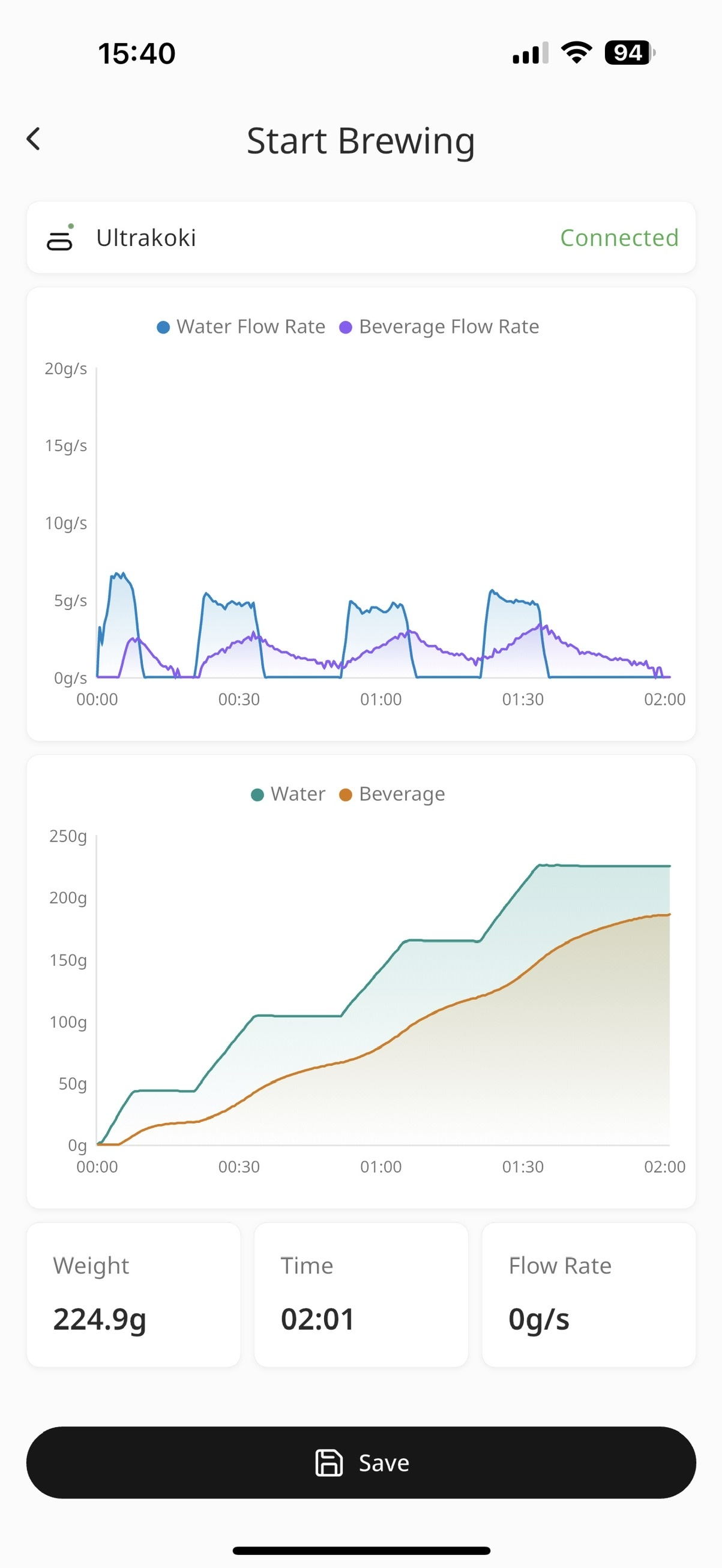
Task: Tap the Wi-Fi icon in status bar
Action: [x=575, y=53]
